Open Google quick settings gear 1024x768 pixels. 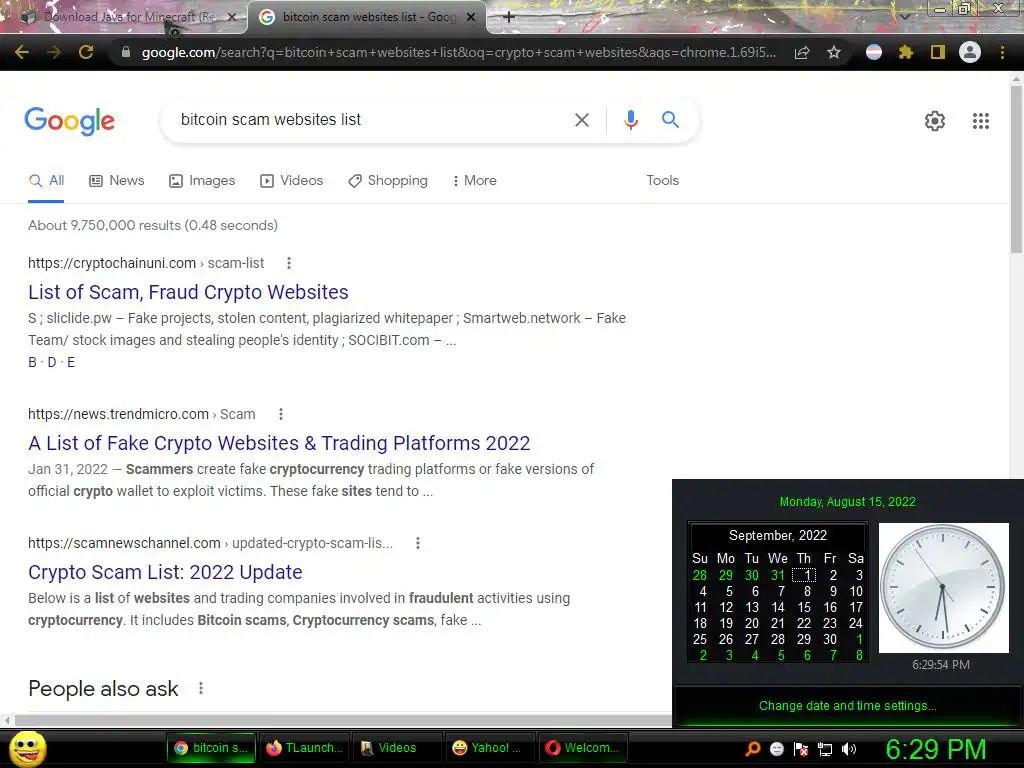click(x=935, y=121)
